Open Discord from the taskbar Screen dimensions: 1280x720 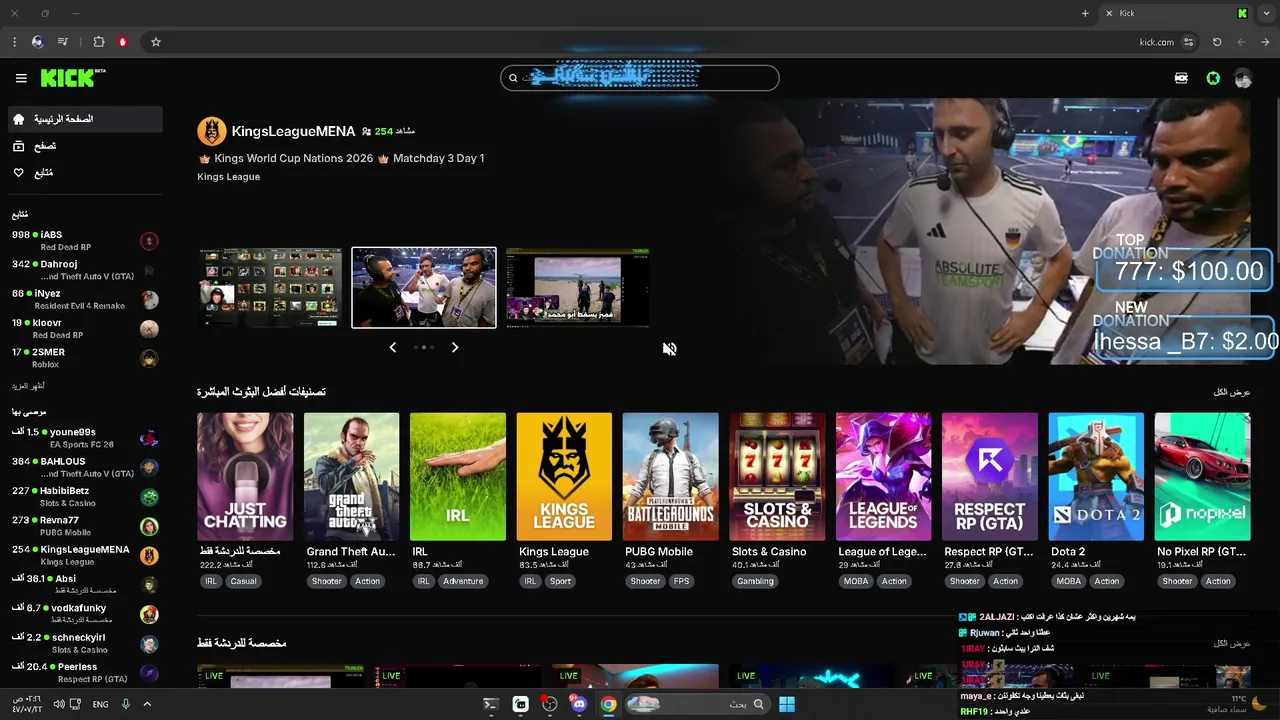tap(579, 704)
